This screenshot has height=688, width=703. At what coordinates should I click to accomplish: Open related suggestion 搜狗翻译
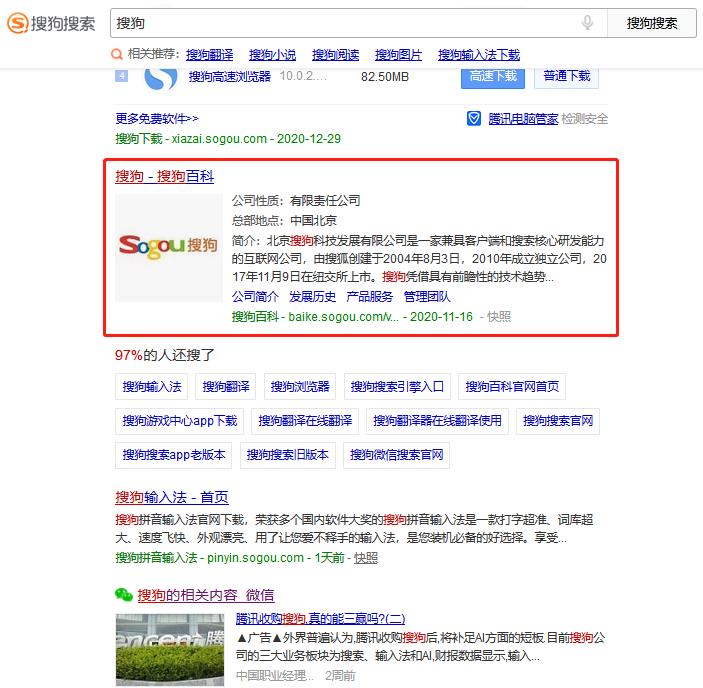[x=209, y=55]
